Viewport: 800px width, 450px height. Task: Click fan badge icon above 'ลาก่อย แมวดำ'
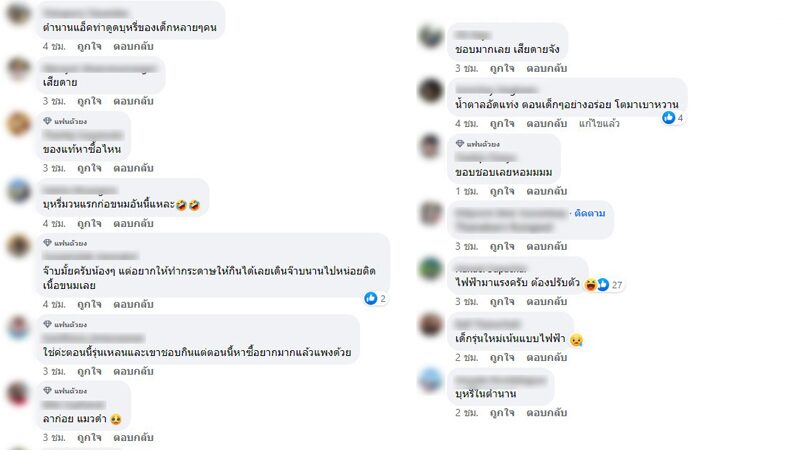pos(47,390)
